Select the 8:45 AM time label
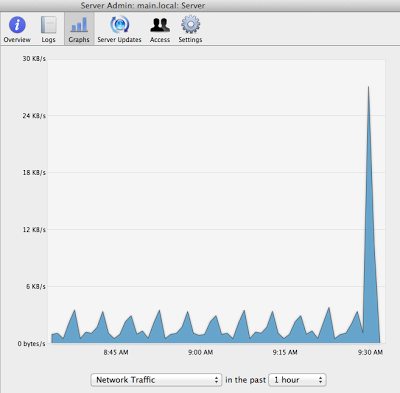This screenshot has height=393, width=400. [116, 352]
